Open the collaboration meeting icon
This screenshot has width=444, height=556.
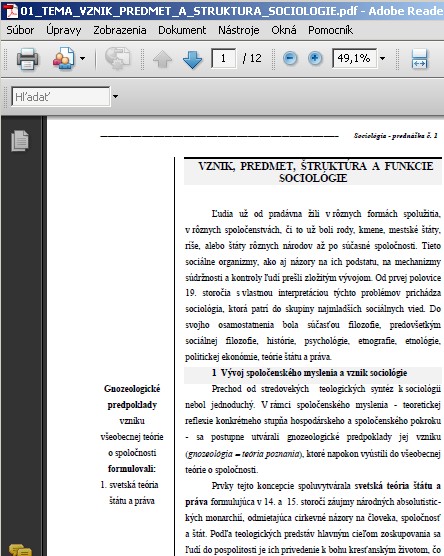coord(63,58)
